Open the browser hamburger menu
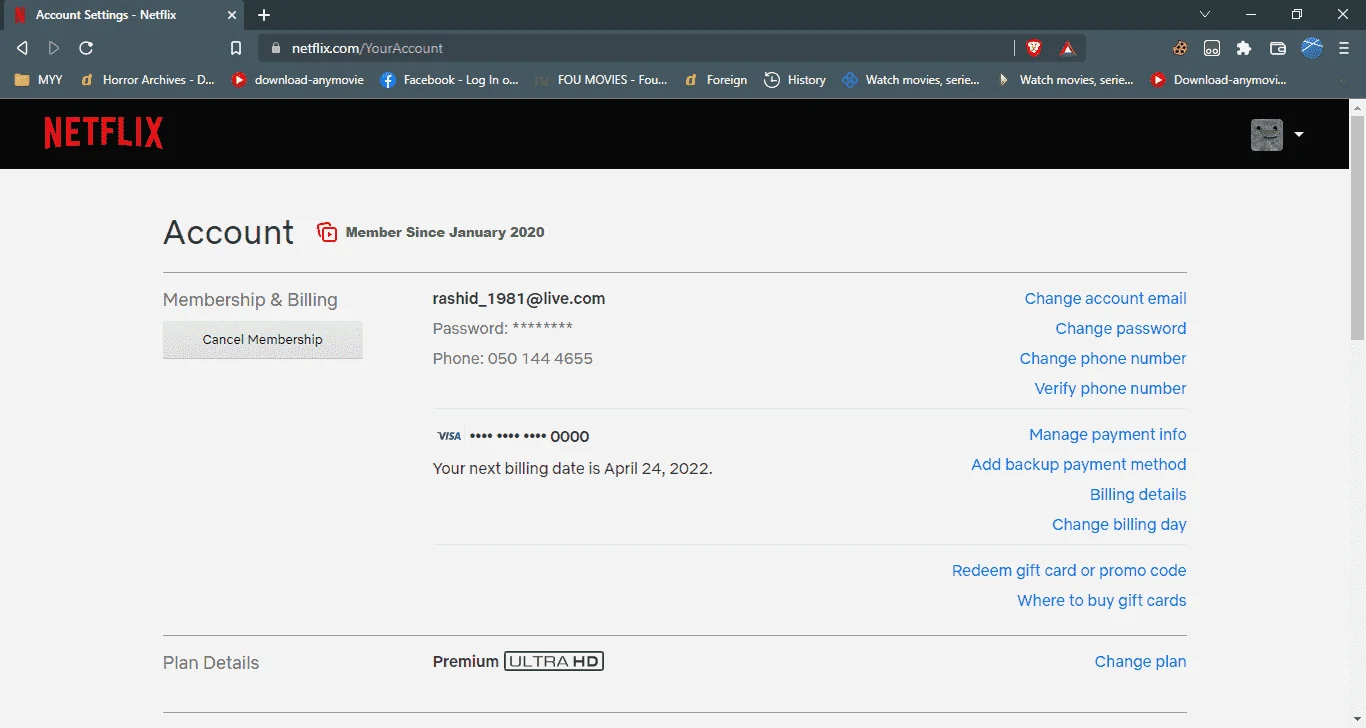 (1344, 48)
